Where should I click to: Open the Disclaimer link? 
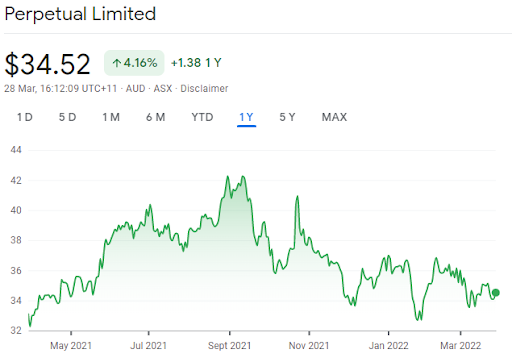coord(204,89)
